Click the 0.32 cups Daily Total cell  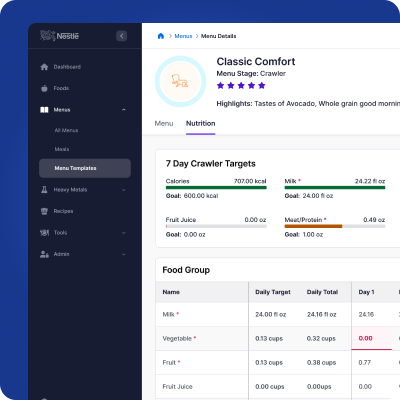point(321,338)
